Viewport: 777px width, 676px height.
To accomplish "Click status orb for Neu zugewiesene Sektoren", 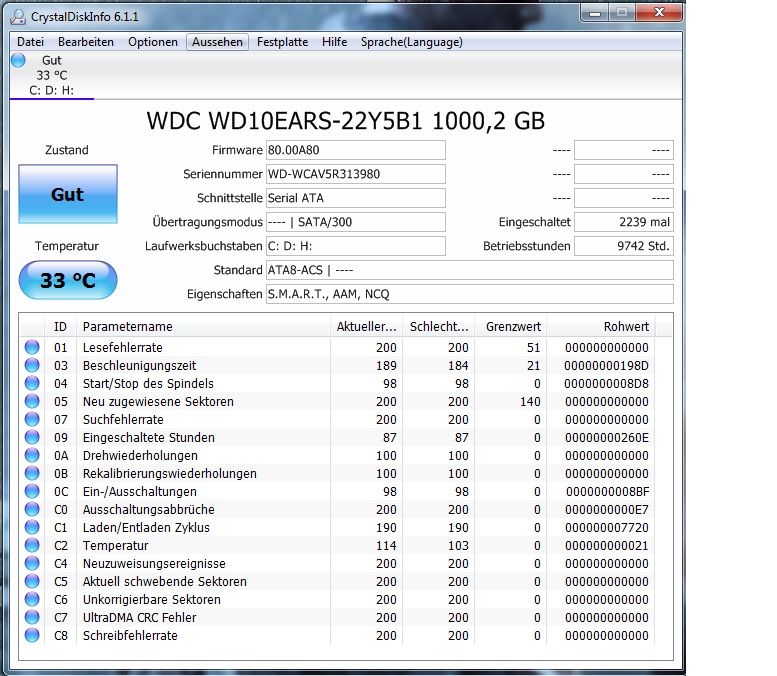I will pyautogui.click(x=32, y=401).
